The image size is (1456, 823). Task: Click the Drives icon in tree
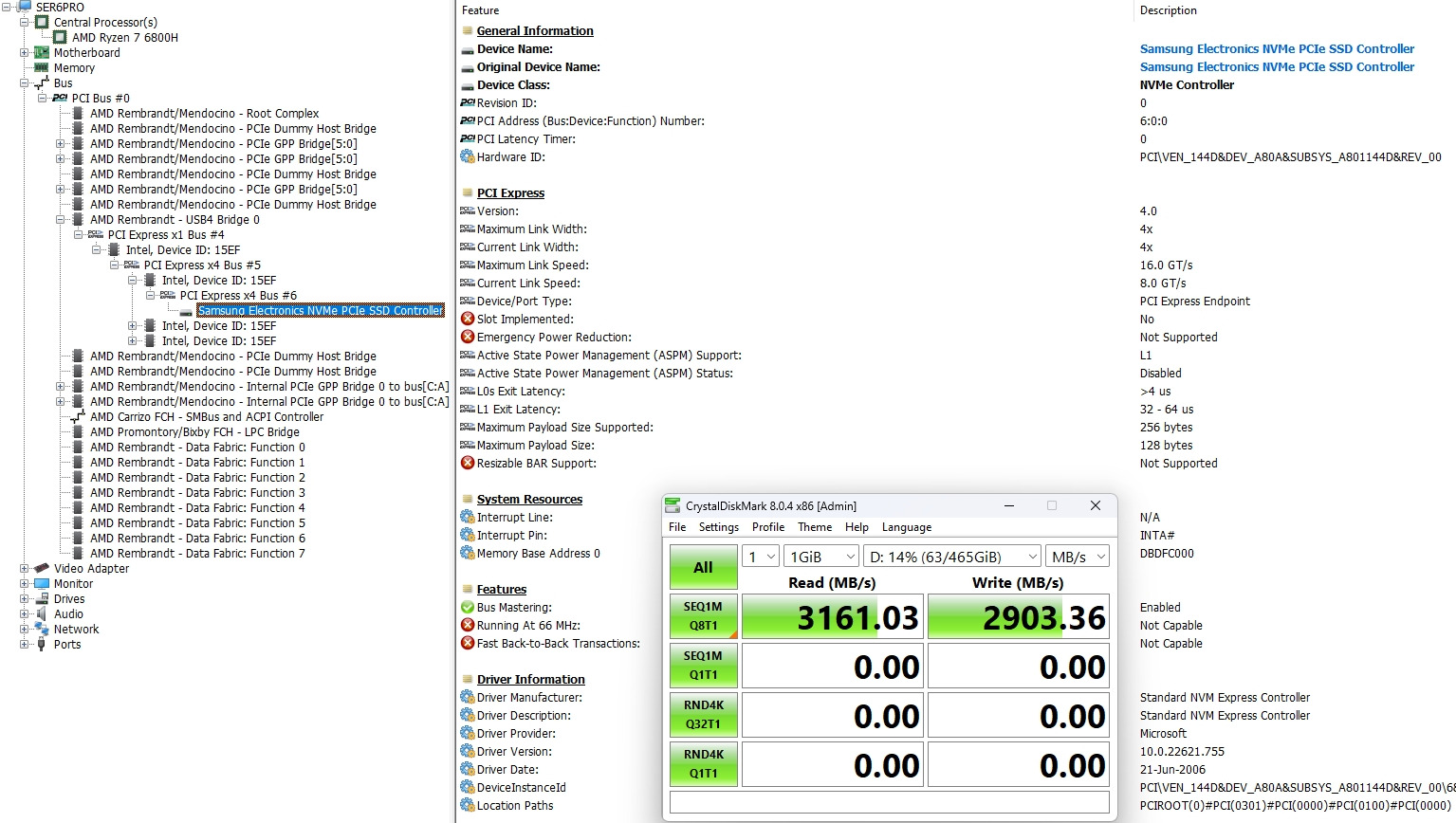[x=42, y=598]
